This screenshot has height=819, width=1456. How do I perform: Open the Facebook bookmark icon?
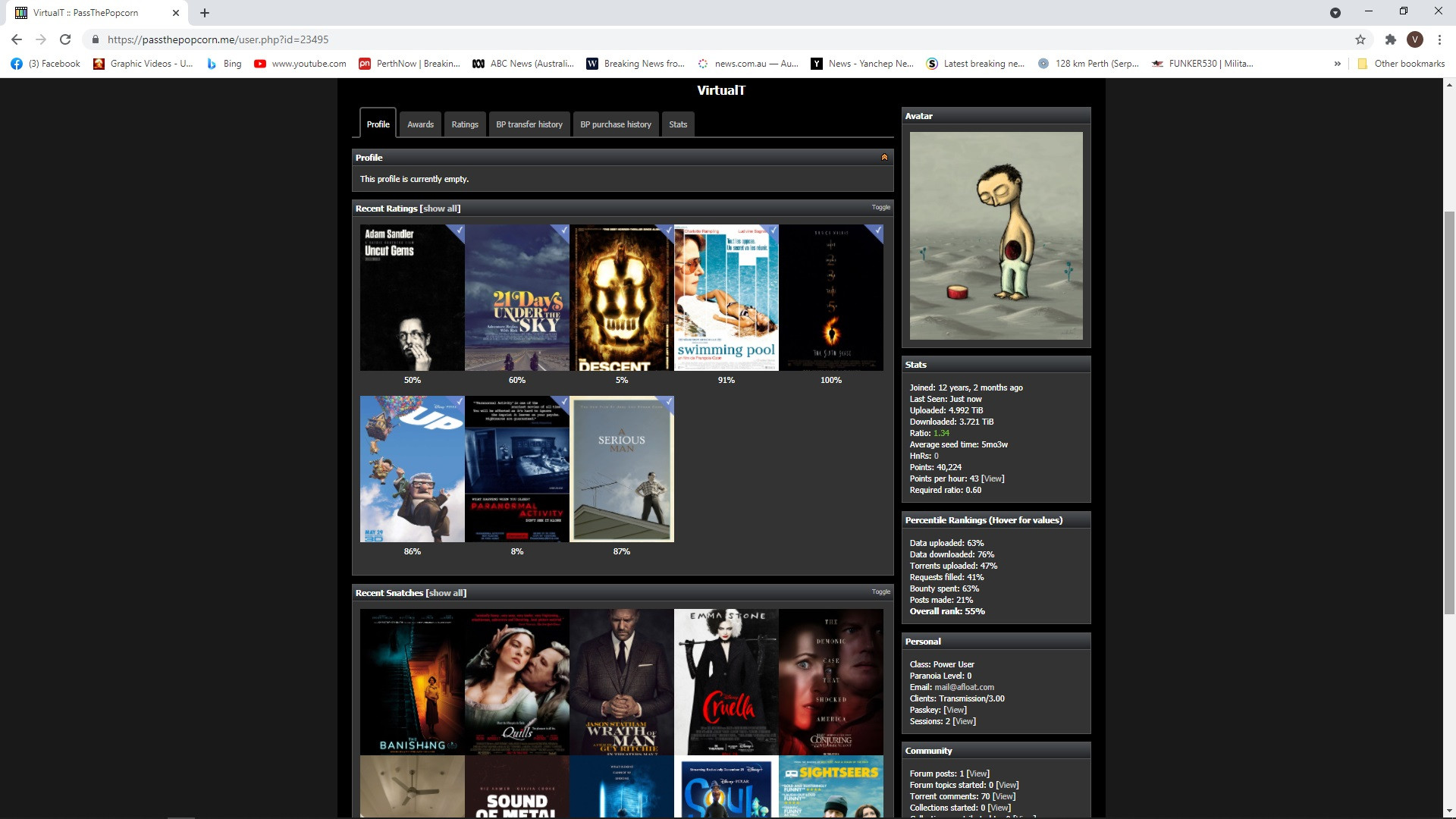coord(17,64)
